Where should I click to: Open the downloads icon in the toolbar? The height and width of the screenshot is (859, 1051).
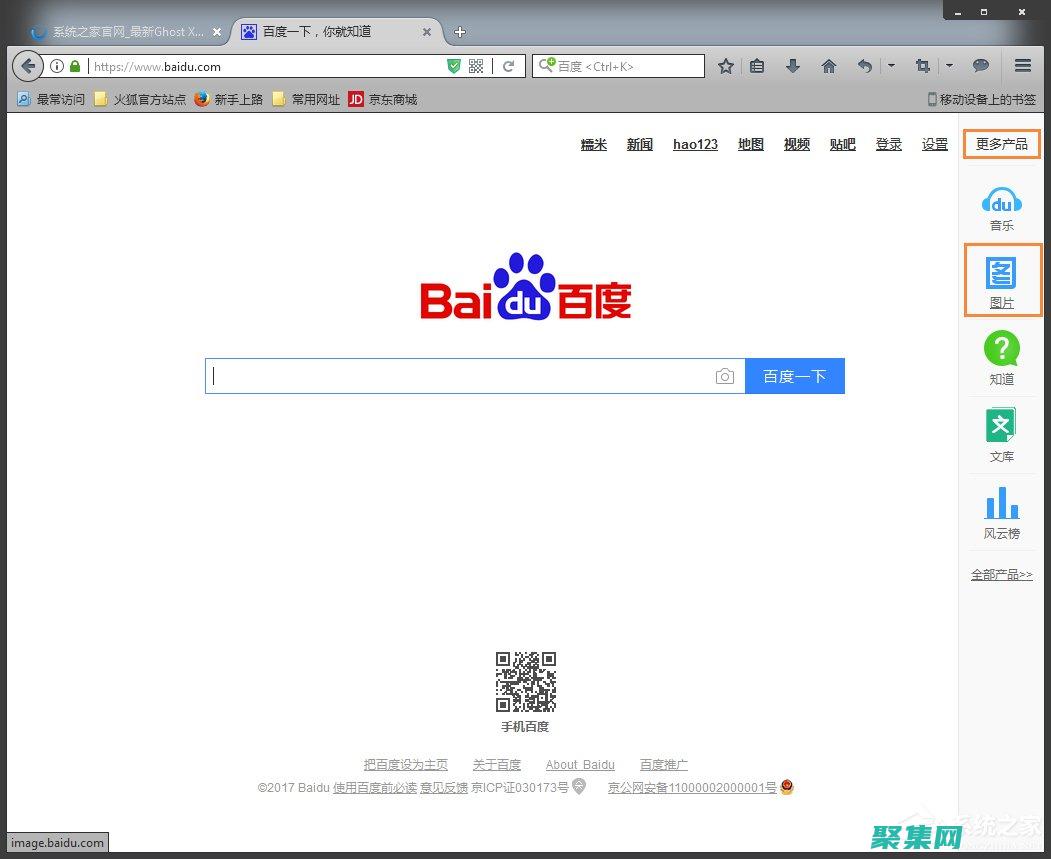coord(792,66)
